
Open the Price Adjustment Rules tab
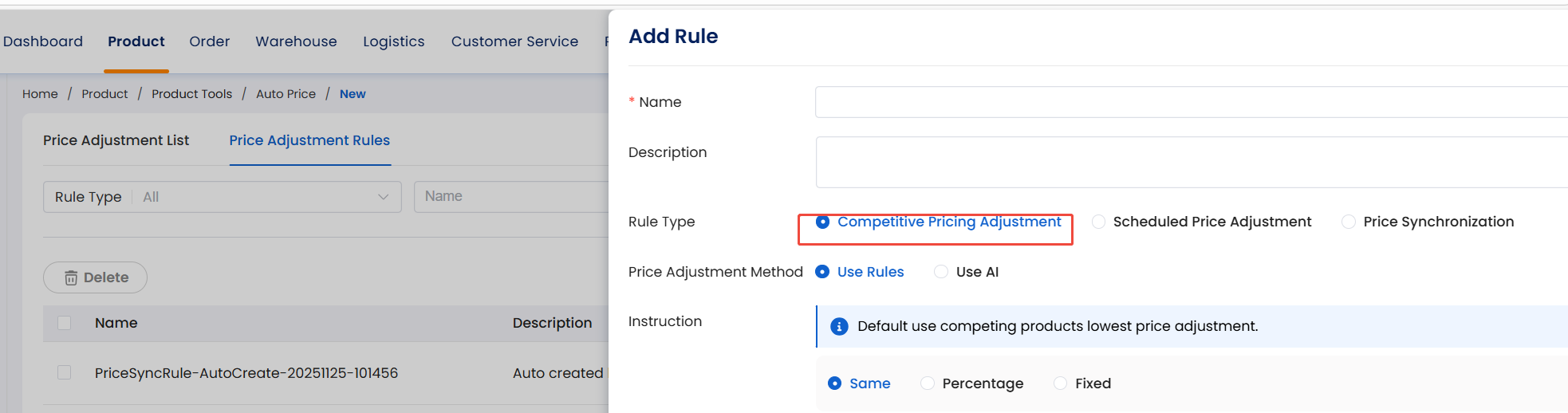309,140
